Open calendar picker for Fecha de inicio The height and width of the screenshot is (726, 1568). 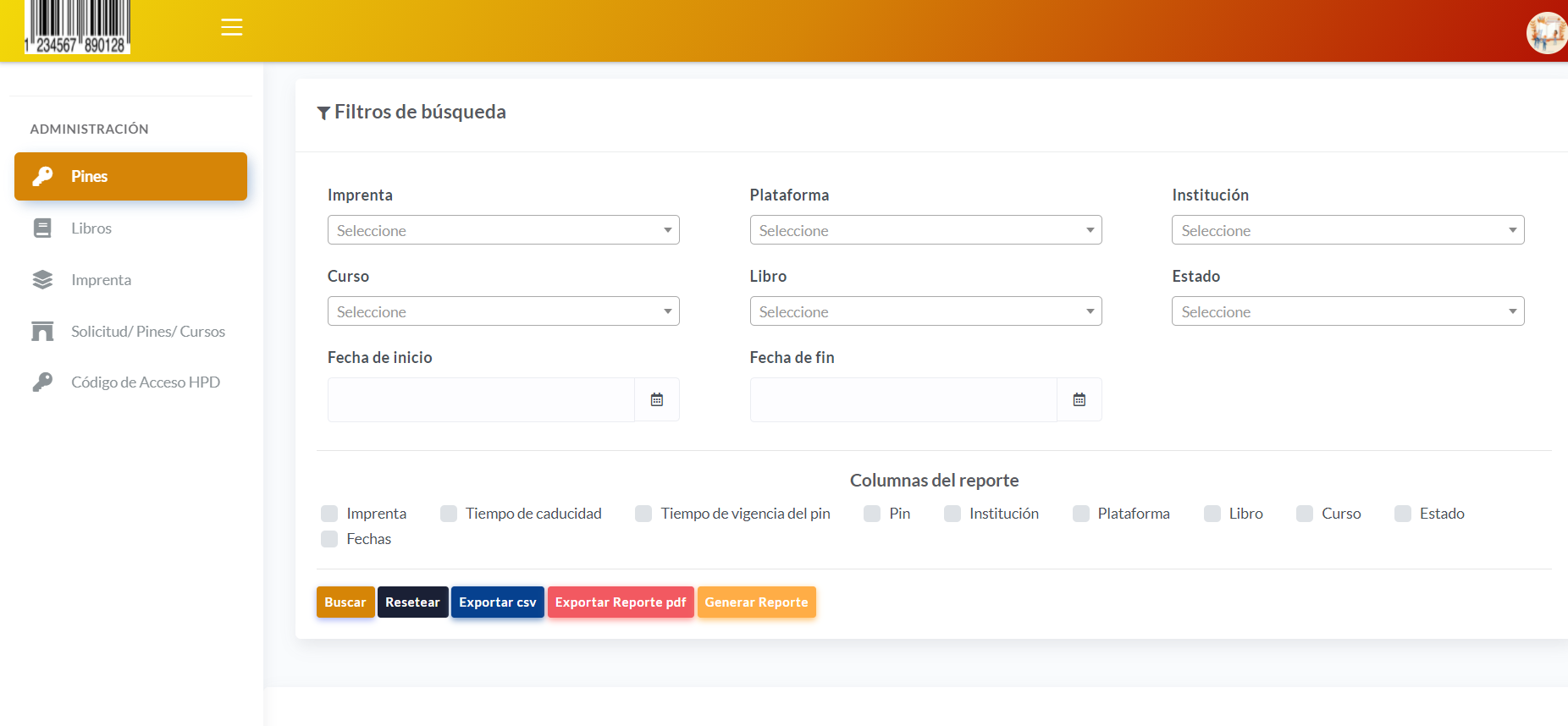pos(657,399)
